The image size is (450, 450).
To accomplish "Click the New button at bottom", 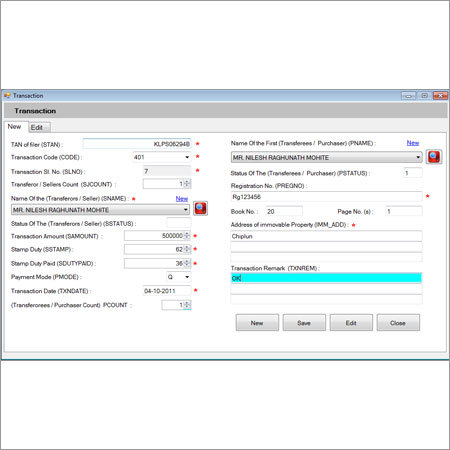I will pos(257,323).
